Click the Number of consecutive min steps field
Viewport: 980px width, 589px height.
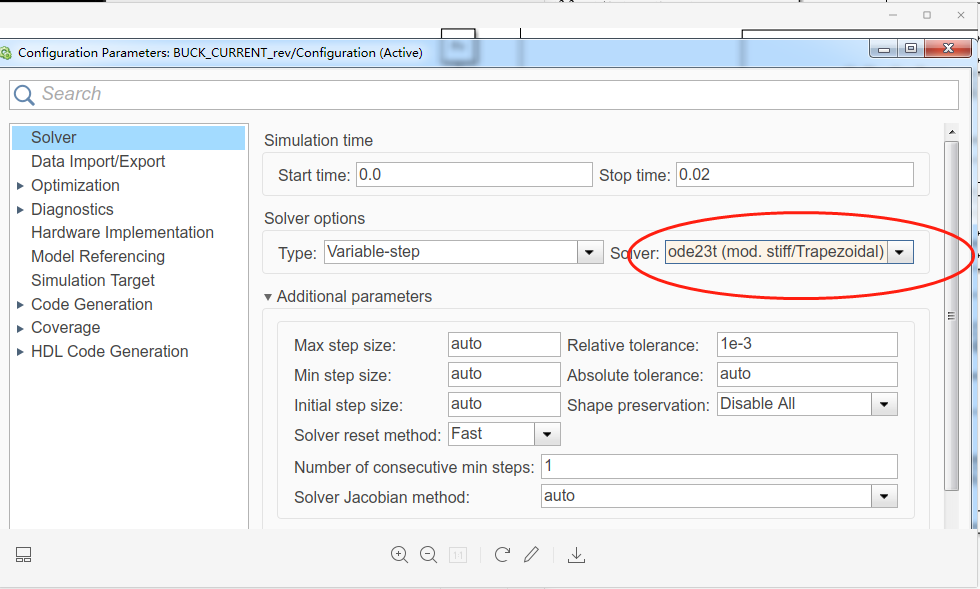pyautogui.click(x=719, y=466)
